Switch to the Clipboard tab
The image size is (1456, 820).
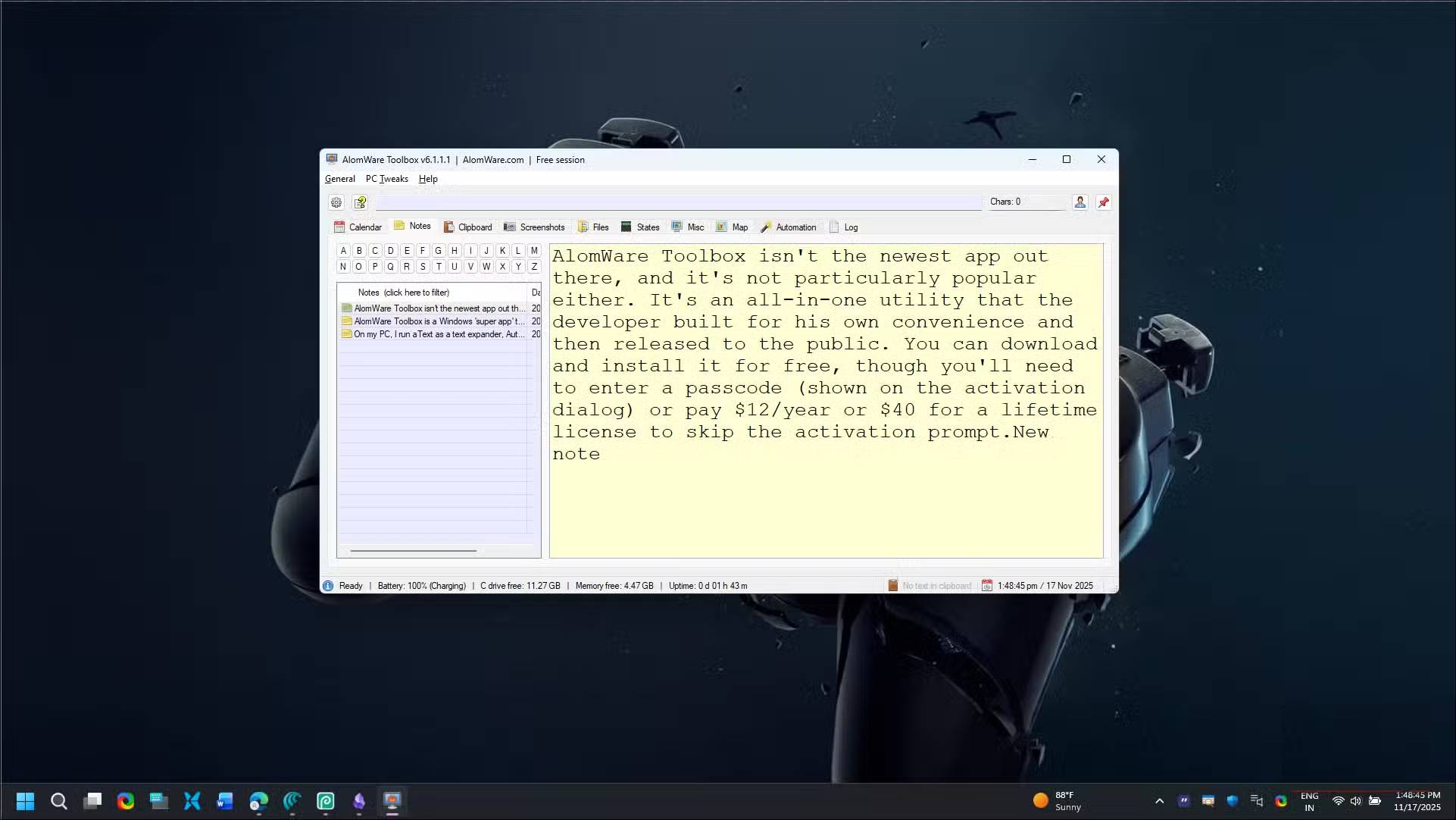pyautogui.click(x=467, y=227)
